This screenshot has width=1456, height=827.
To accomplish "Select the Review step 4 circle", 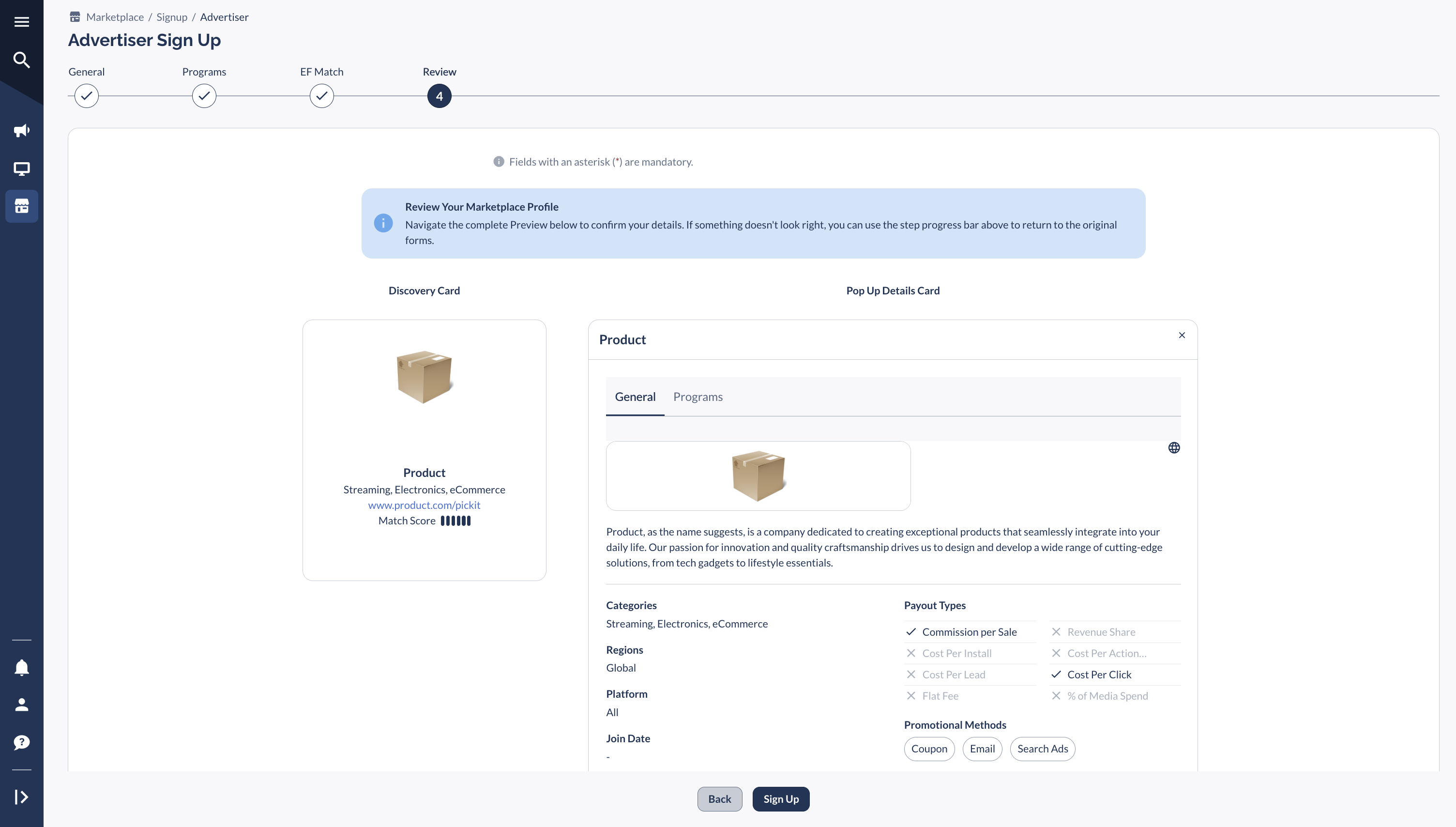I will [x=440, y=96].
